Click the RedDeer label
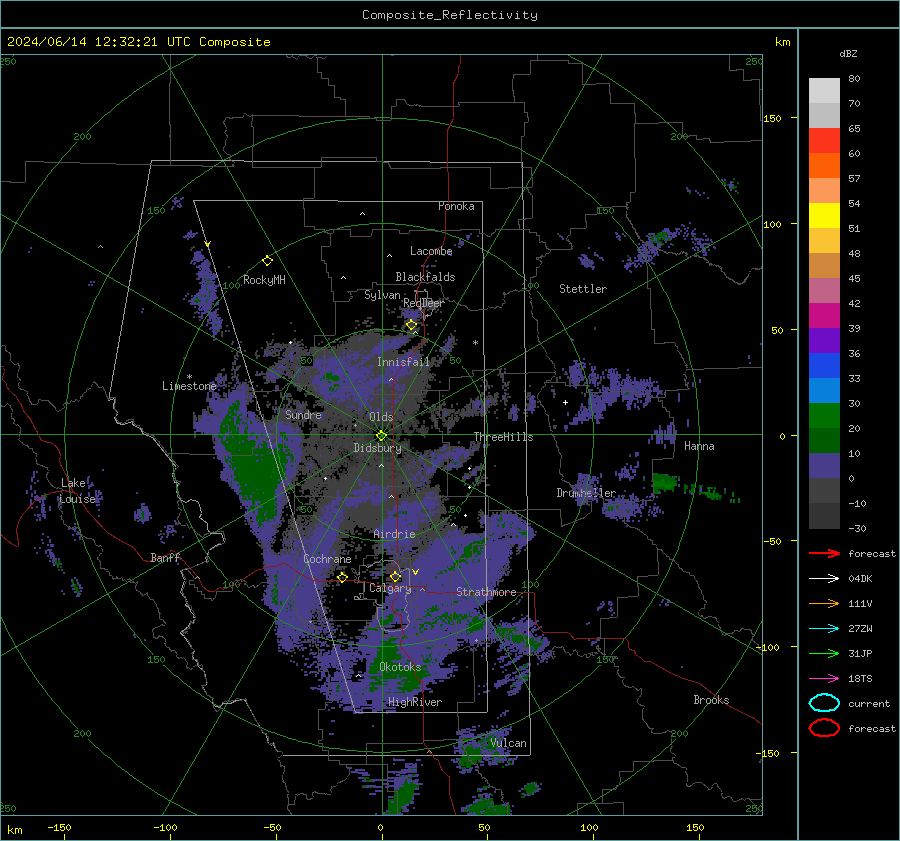 click(x=424, y=303)
